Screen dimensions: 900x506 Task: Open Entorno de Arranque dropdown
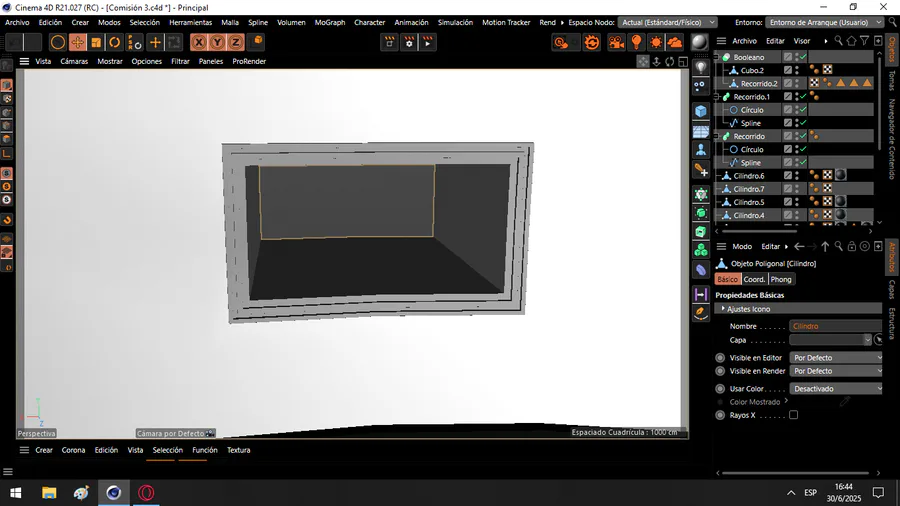(825, 22)
